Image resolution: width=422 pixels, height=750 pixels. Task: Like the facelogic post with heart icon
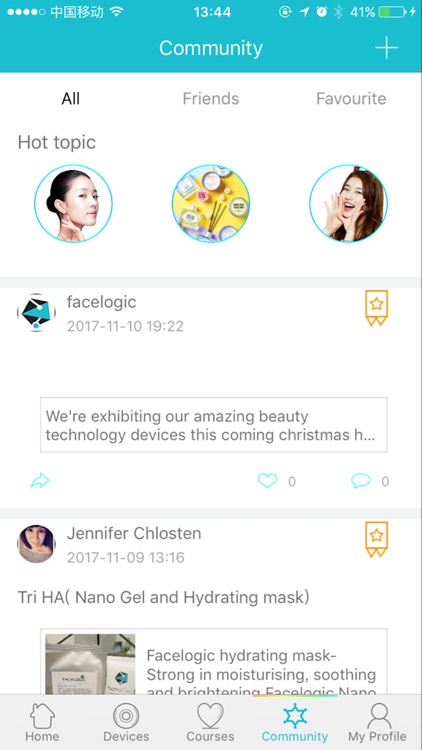tap(267, 480)
